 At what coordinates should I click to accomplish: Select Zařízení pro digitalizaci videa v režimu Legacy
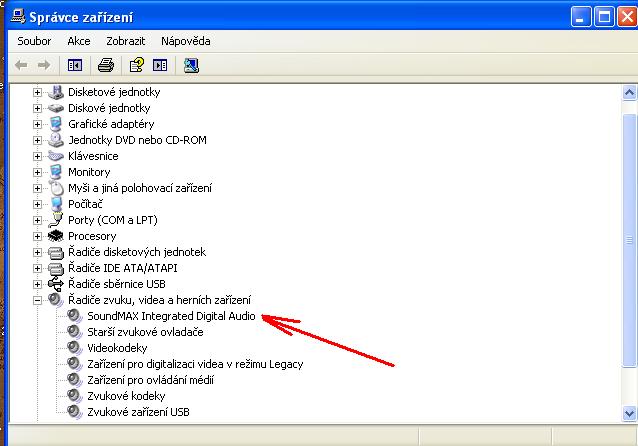pos(195,364)
